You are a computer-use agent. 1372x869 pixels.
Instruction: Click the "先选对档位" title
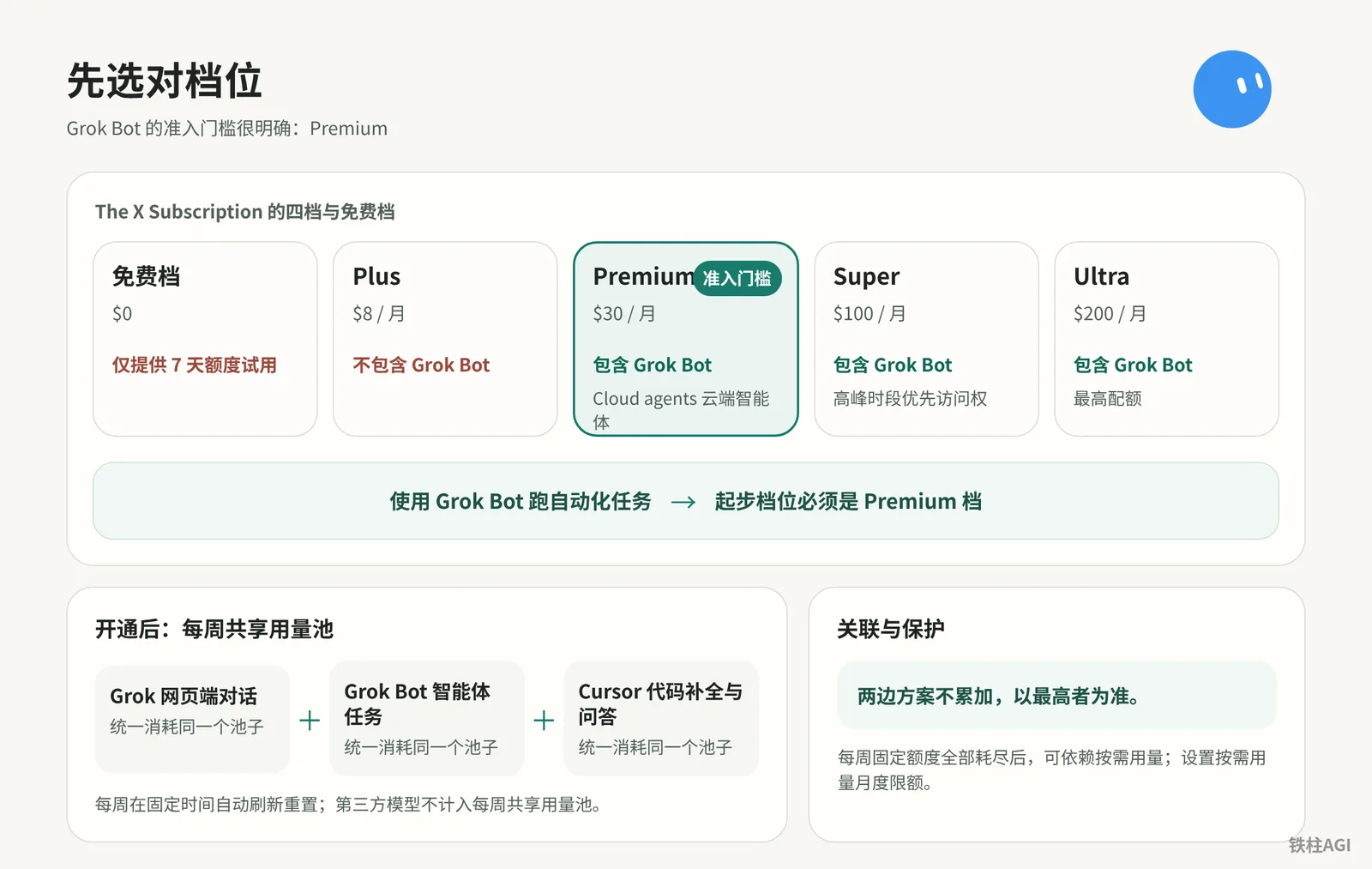point(165,81)
